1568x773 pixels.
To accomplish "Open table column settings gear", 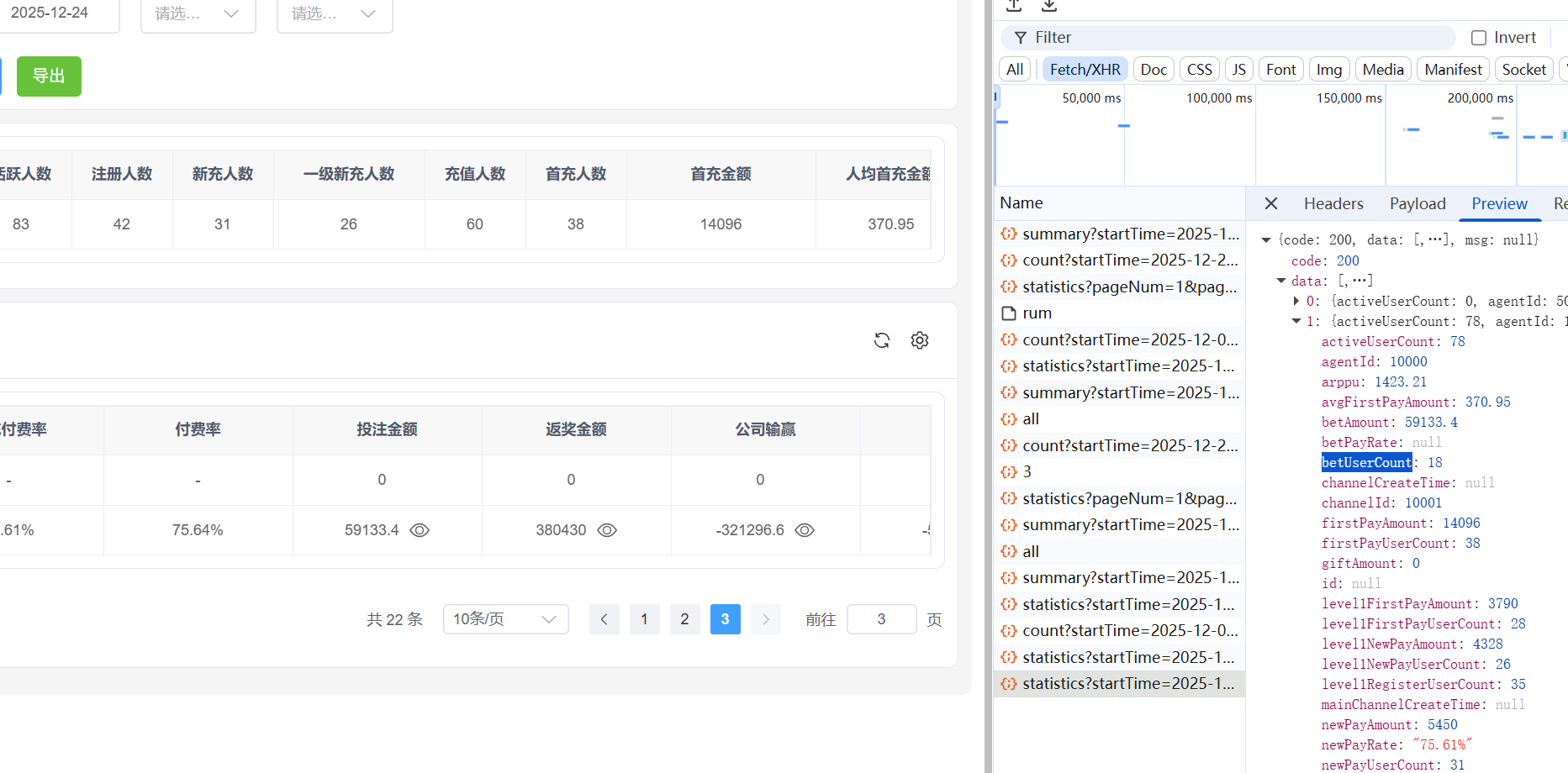I will 920,340.
